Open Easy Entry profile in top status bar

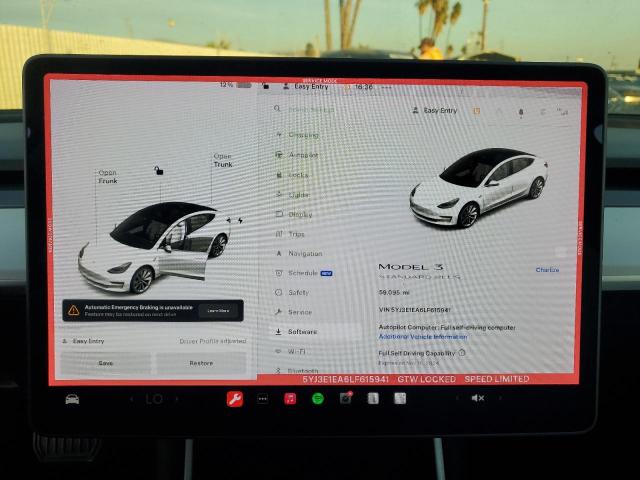coord(306,87)
